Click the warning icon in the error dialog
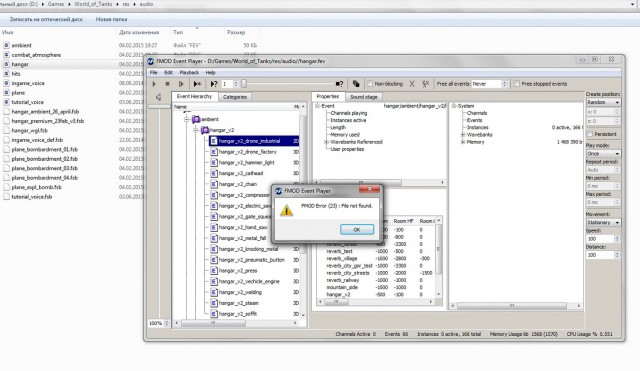 click(x=287, y=211)
